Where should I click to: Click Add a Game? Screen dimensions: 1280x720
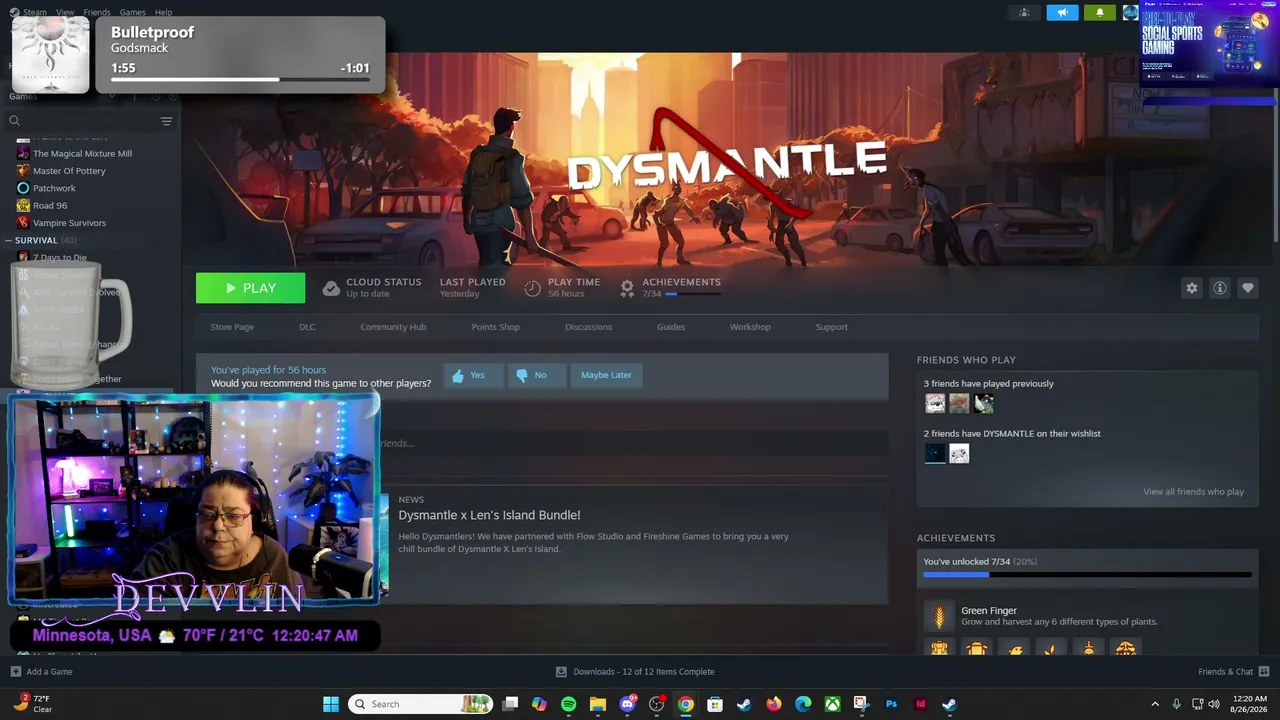tap(41, 672)
